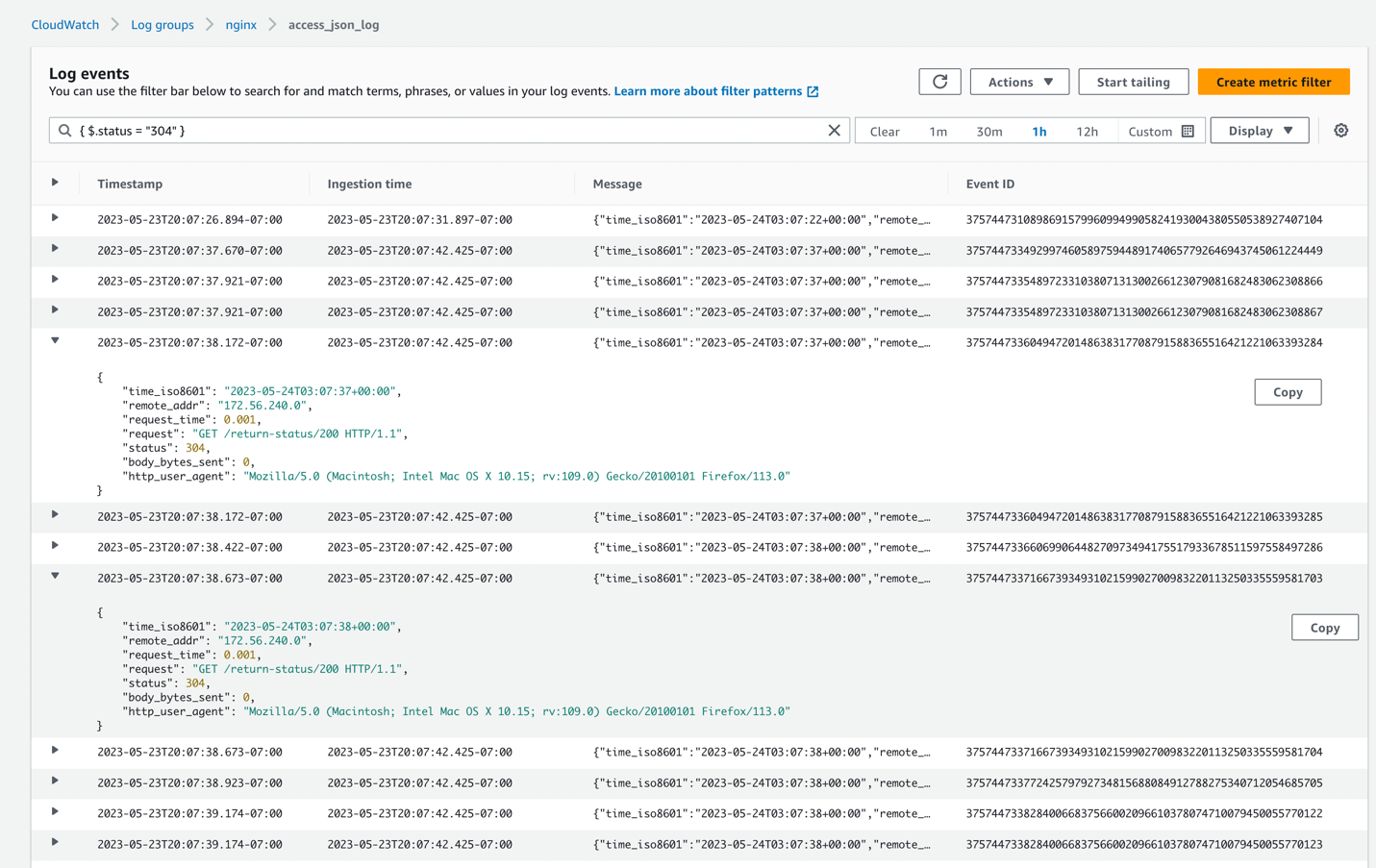Image resolution: width=1376 pixels, height=868 pixels.
Task: Expand the 20:07:26.894 log event row
Action: pos(55,218)
